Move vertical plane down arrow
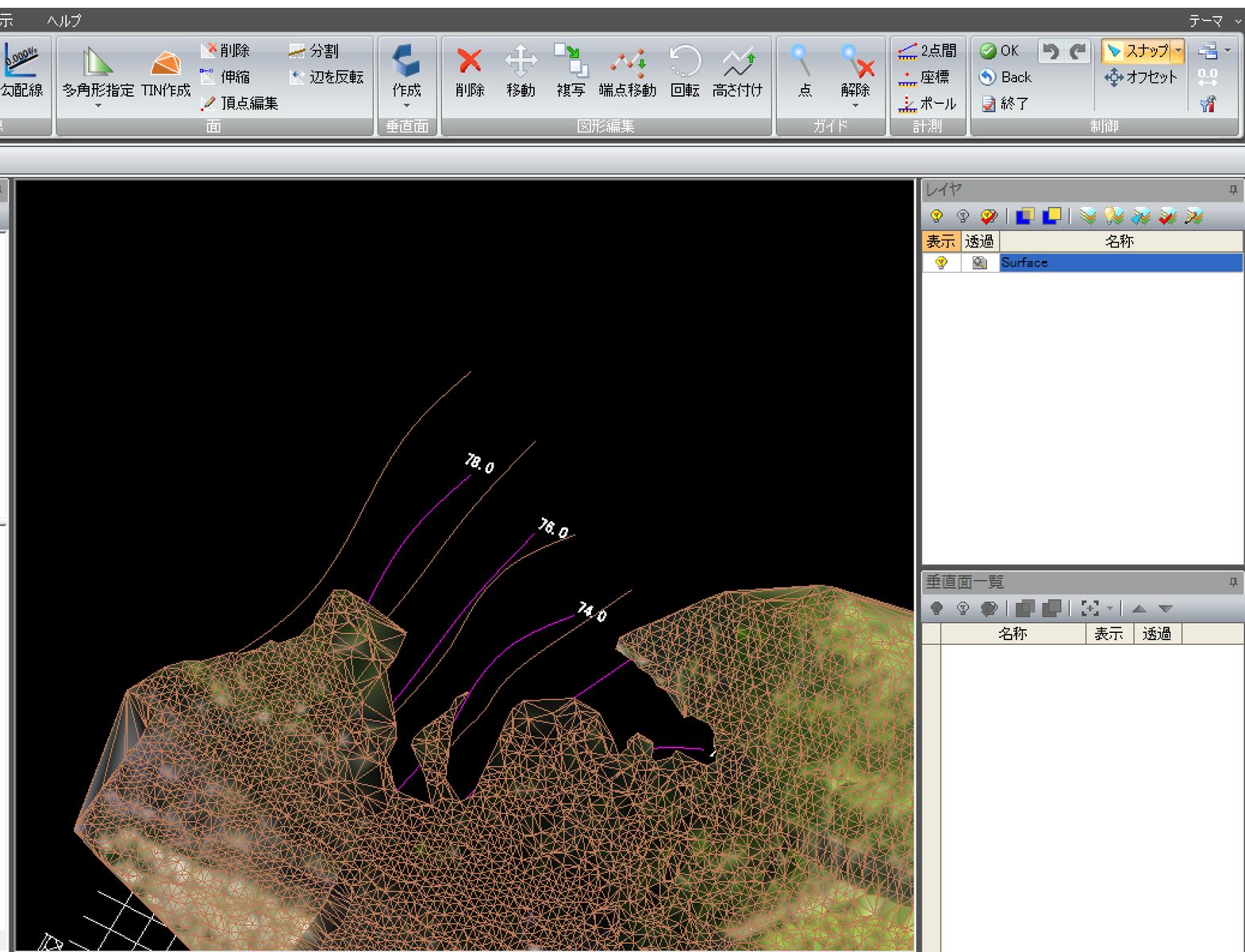 tap(1166, 608)
